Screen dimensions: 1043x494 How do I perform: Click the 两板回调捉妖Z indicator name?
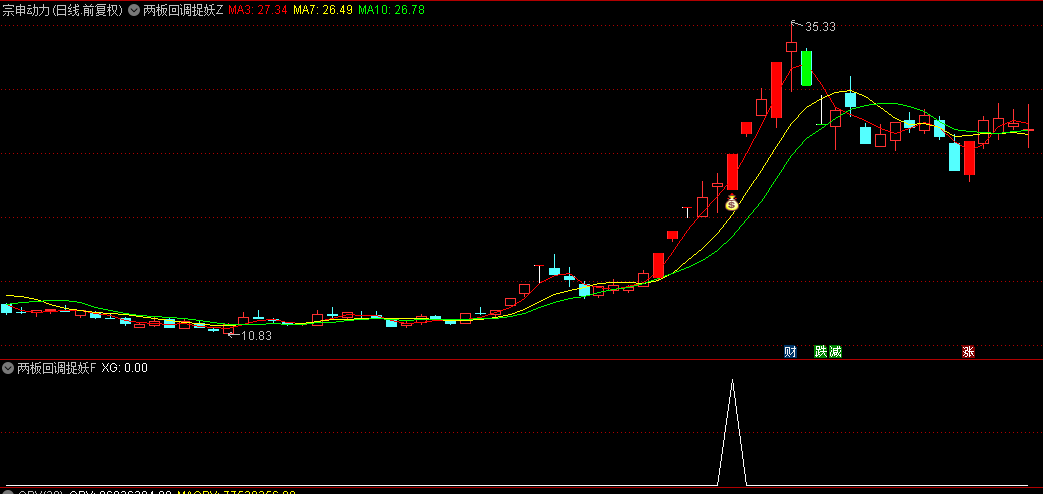[x=184, y=10]
